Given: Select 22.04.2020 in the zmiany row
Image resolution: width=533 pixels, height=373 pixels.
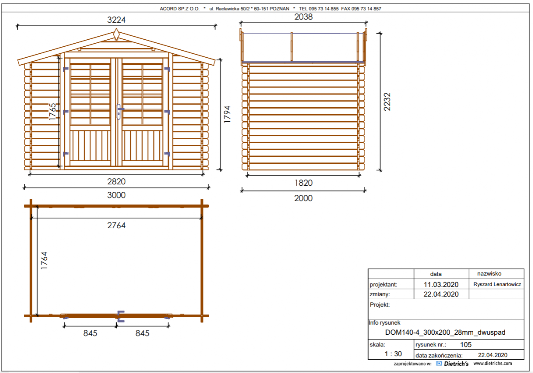Looking at the screenshot, I should click(441, 294).
